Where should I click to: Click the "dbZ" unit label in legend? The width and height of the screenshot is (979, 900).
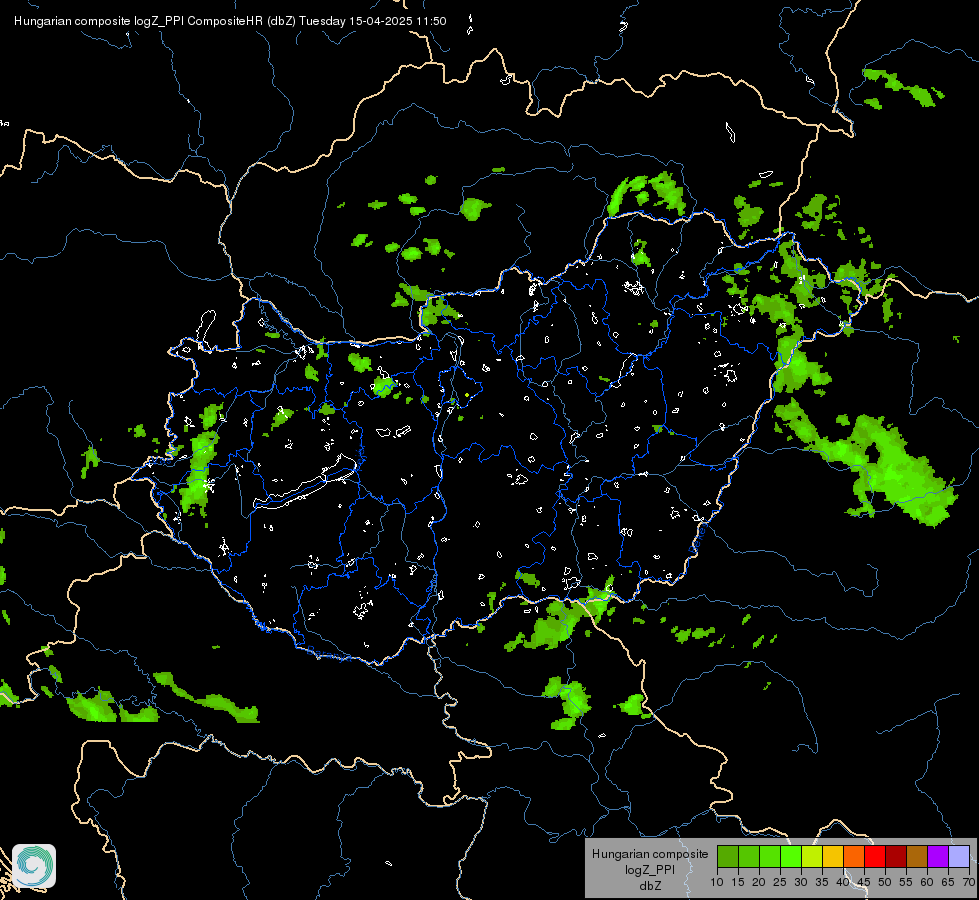[x=650, y=886]
